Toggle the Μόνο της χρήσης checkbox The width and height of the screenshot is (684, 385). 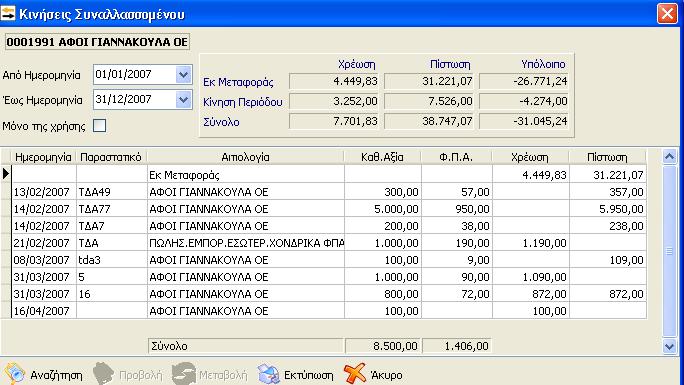click(x=99, y=126)
